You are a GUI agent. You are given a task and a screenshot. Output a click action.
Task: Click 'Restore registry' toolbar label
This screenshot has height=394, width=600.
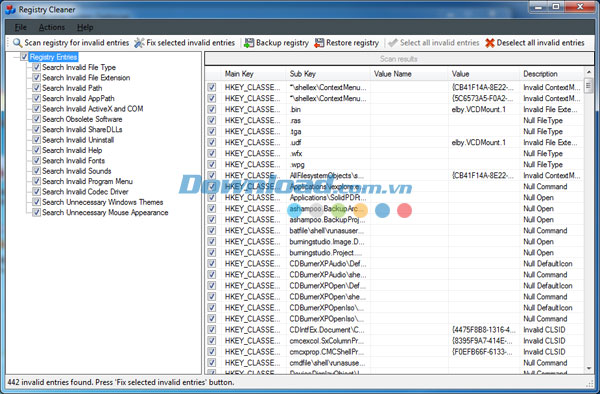pos(352,43)
